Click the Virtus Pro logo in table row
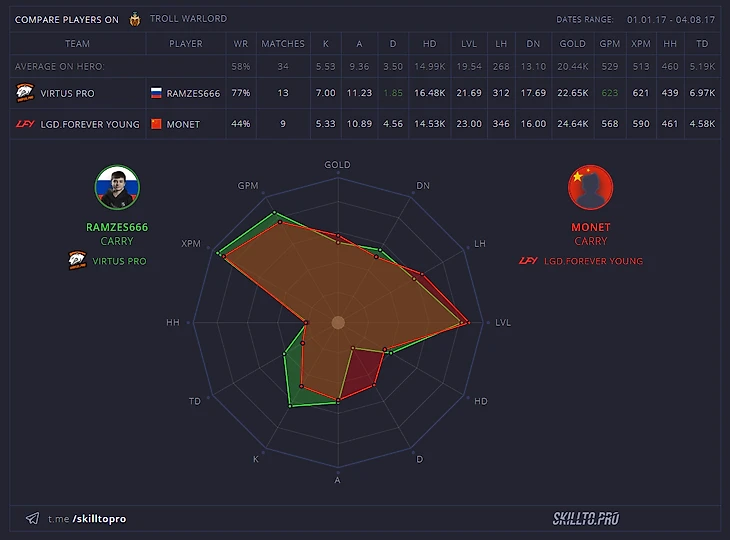 [x=24, y=93]
